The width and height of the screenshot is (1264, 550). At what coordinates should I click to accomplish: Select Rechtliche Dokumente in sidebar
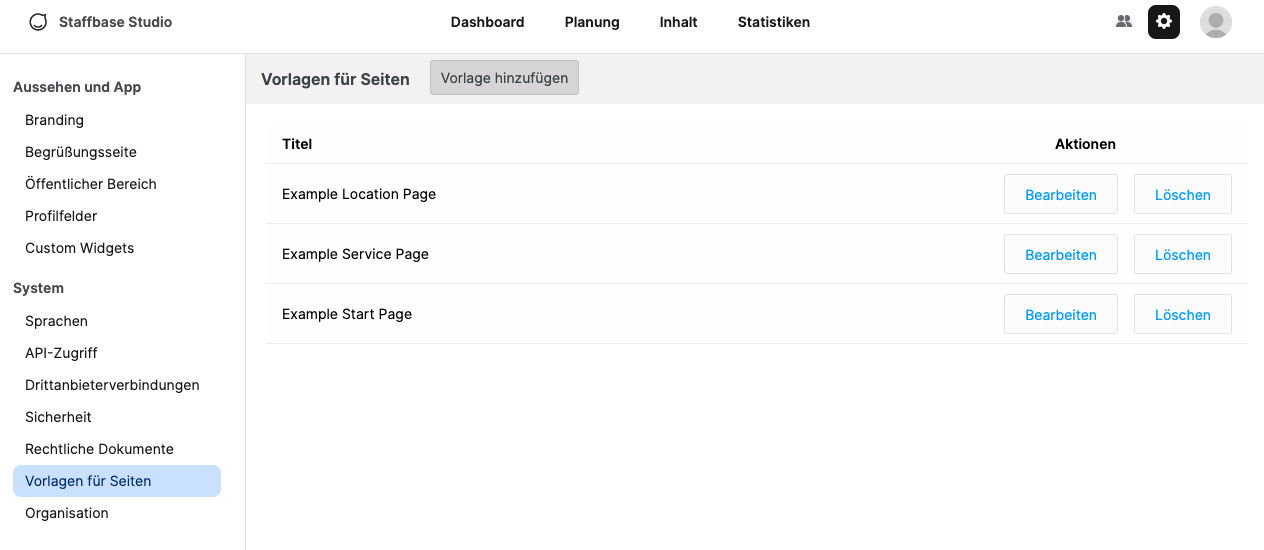pyautogui.click(x=99, y=449)
